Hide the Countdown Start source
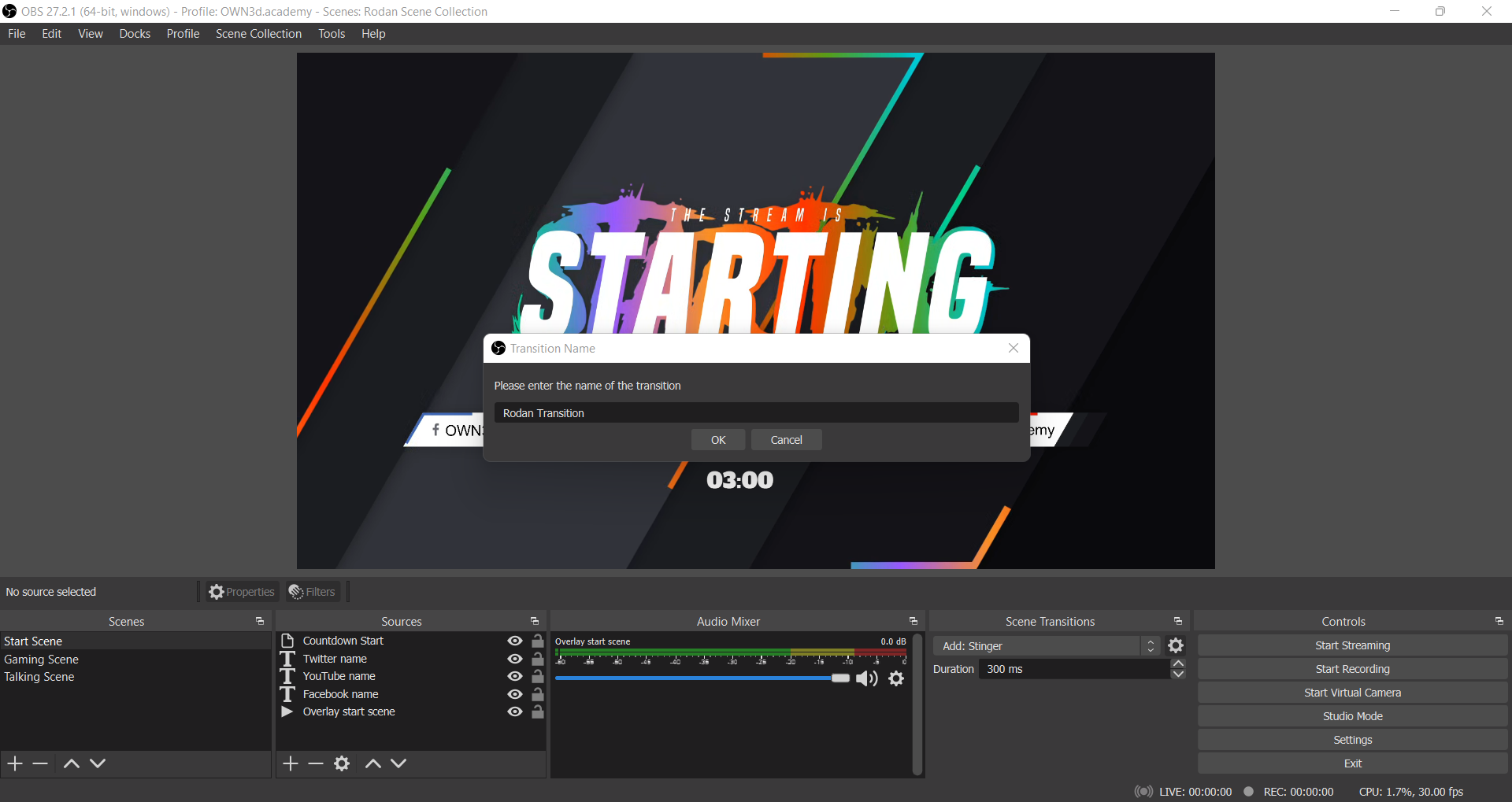This screenshot has height=802, width=1512. pyautogui.click(x=515, y=641)
